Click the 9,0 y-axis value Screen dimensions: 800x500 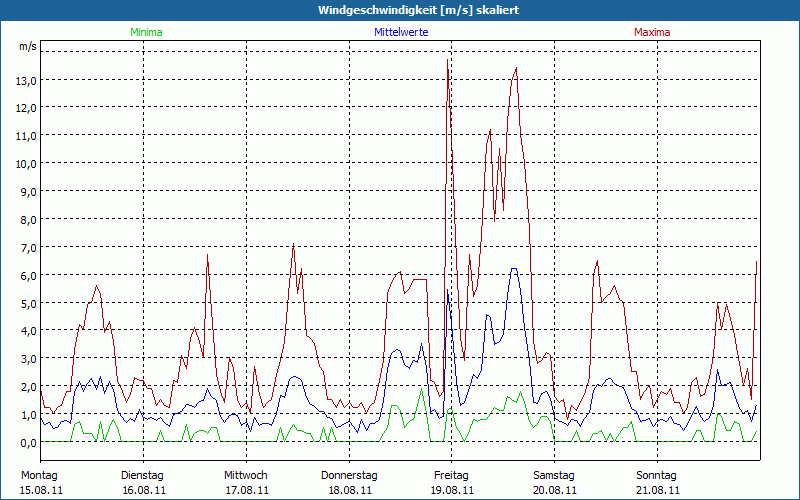[x=28, y=192]
